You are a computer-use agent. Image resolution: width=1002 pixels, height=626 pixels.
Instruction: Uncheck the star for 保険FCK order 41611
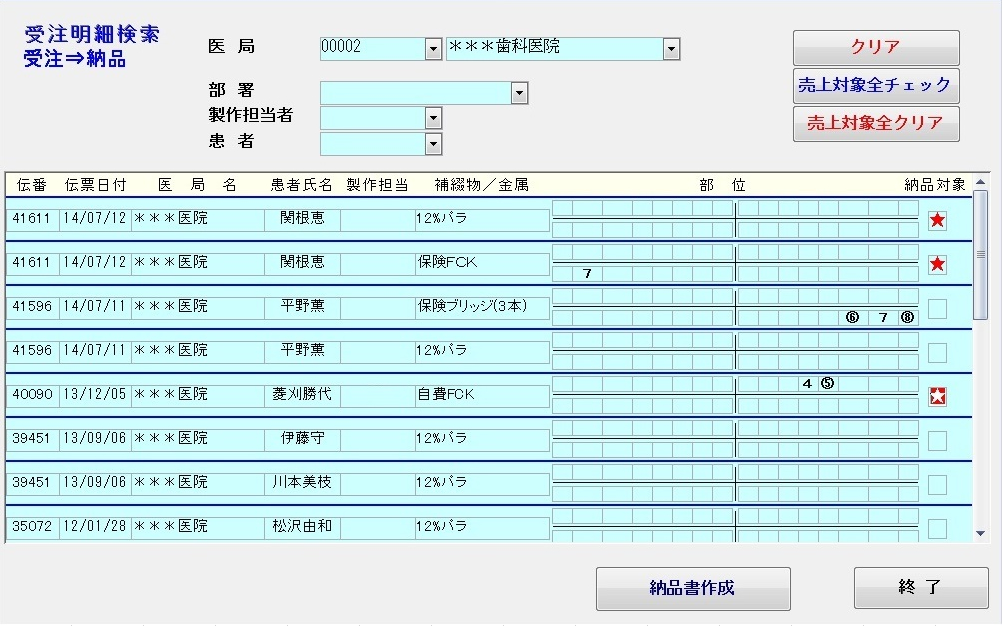[937, 264]
